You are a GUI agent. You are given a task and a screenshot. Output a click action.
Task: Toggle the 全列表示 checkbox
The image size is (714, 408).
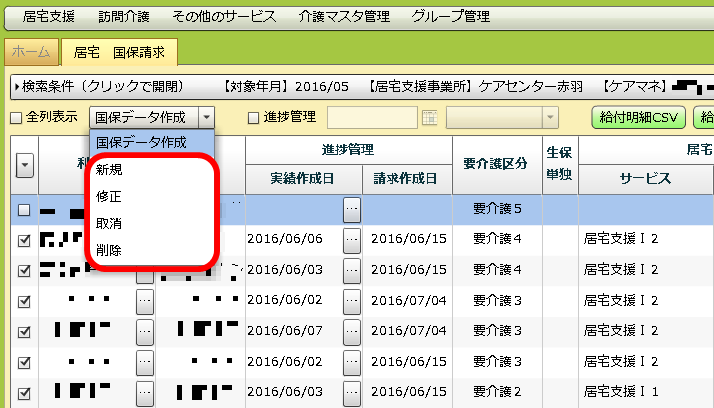pyautogui.click(x=15, y=118)
